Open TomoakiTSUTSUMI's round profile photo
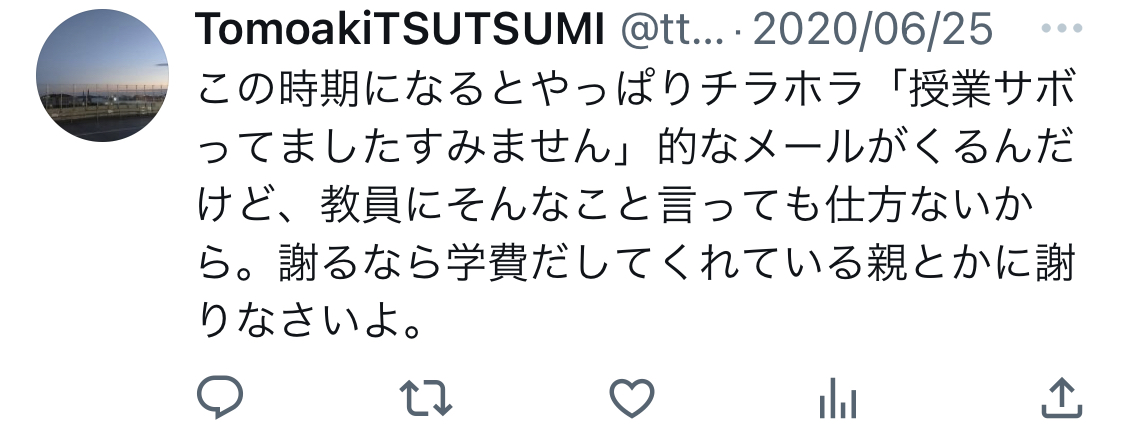Viewport: 1125px width, 442px height. click(102, 75)
